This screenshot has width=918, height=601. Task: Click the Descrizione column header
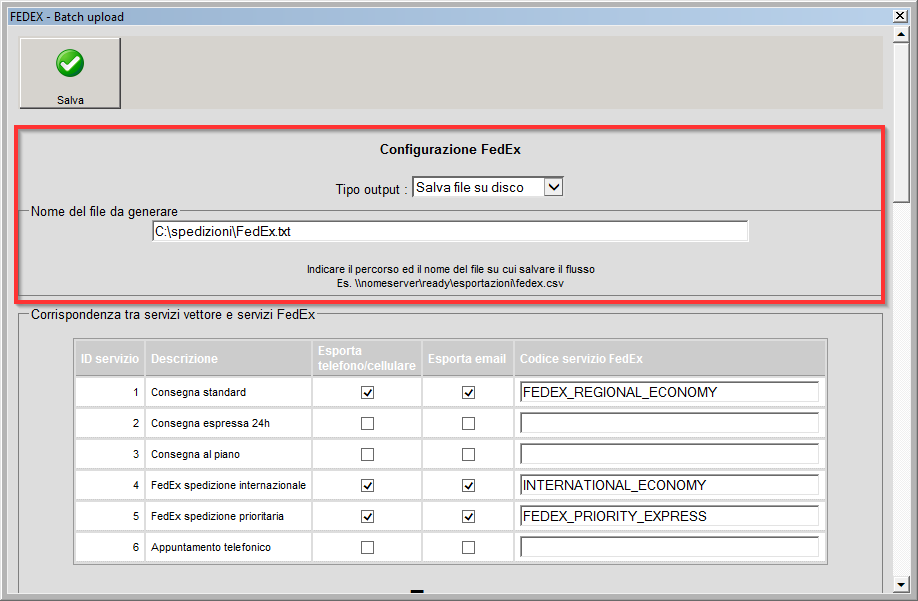click(228, 358)
